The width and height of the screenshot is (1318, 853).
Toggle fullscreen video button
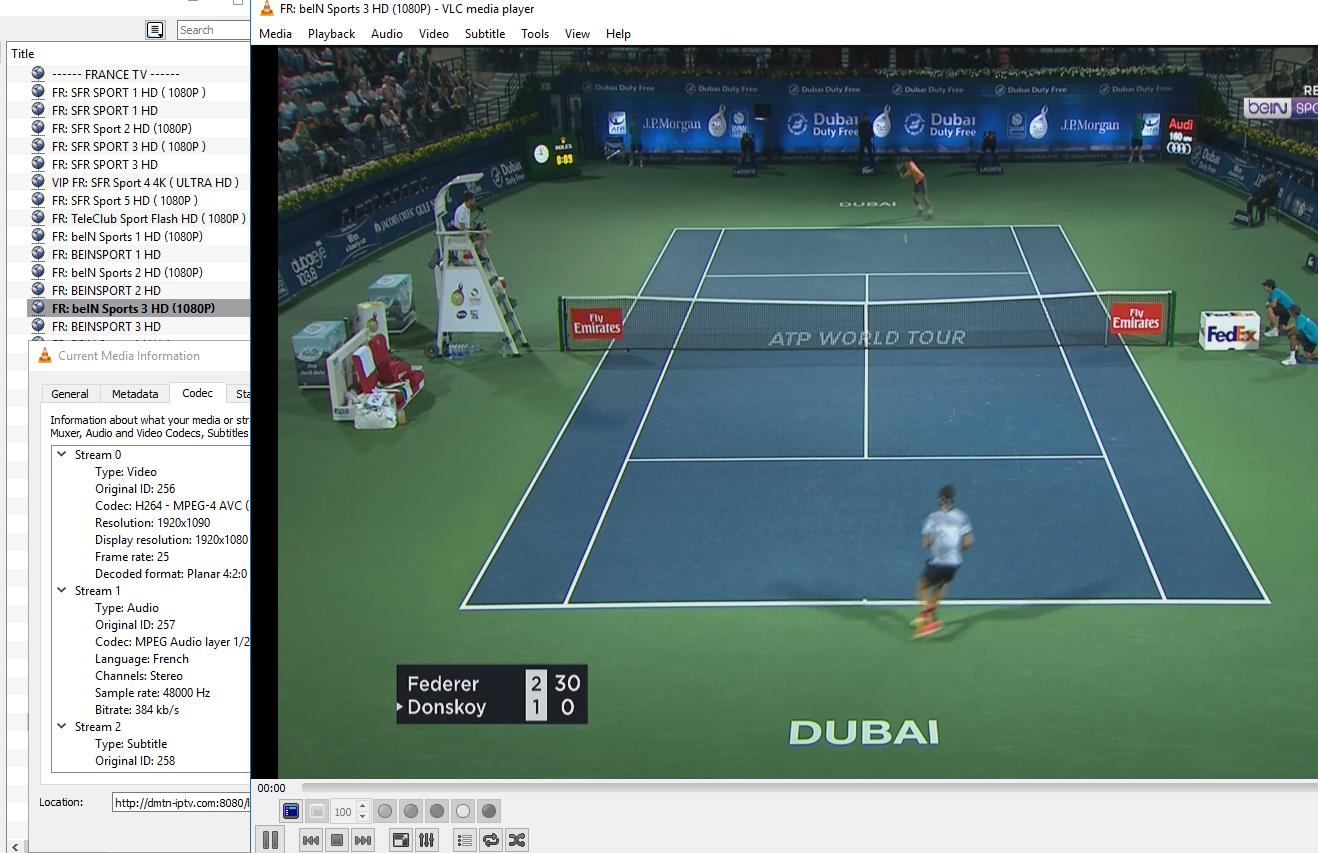400,840
